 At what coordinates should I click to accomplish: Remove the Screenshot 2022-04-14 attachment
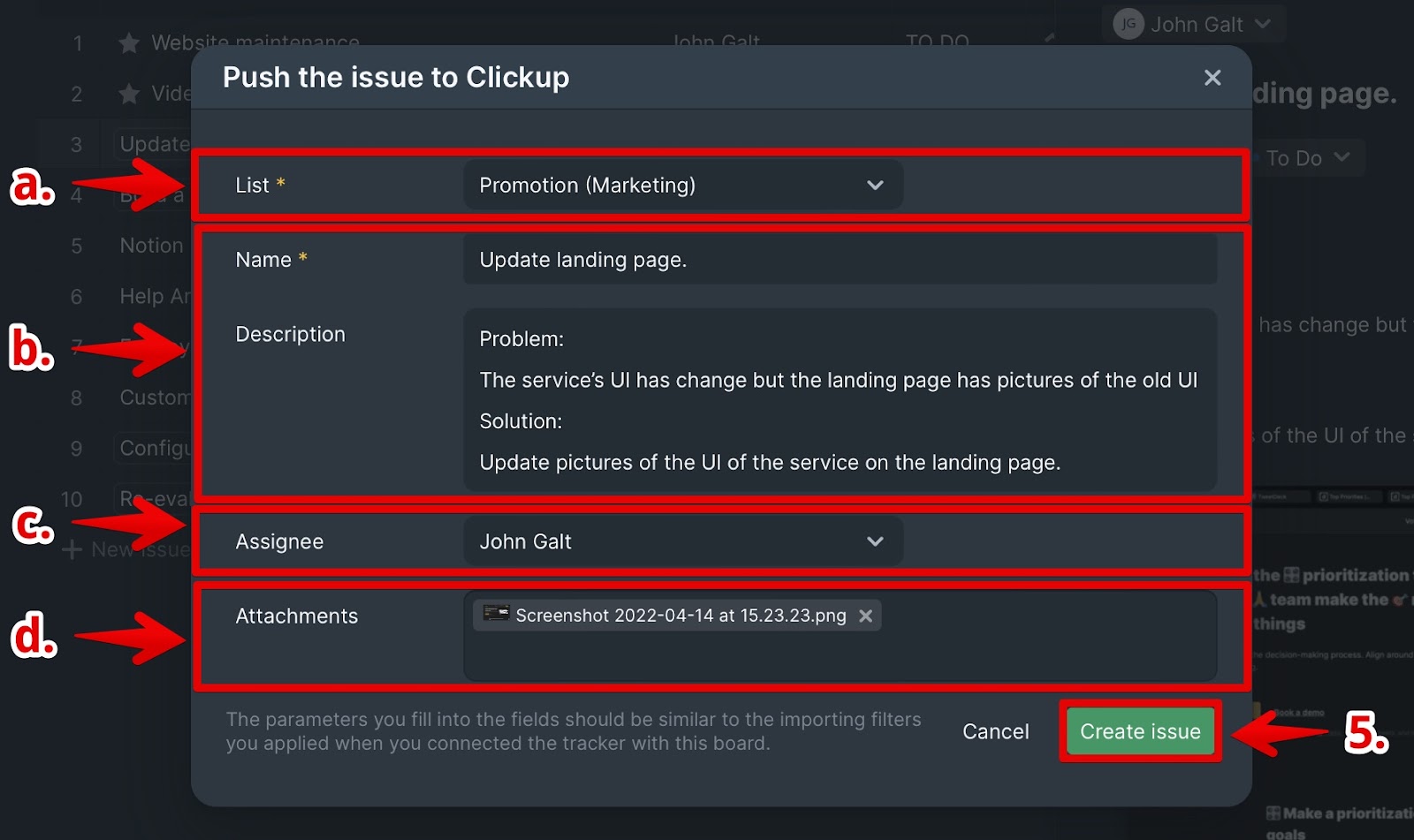(x=866, y=616)
